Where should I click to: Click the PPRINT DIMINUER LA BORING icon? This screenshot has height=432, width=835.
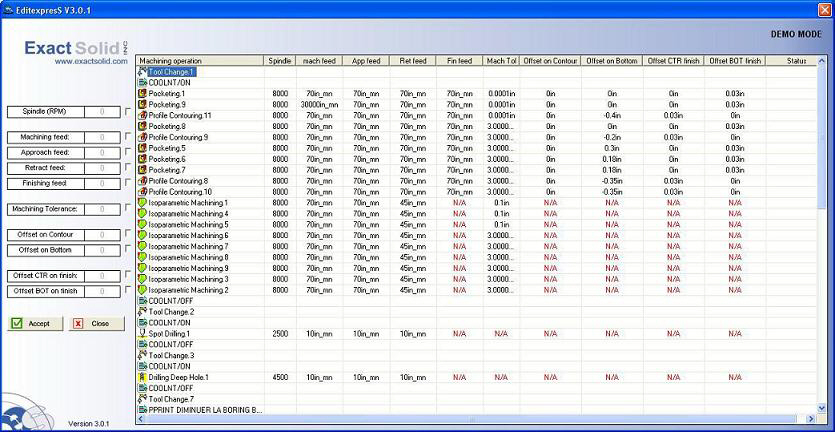click(142, 409)
